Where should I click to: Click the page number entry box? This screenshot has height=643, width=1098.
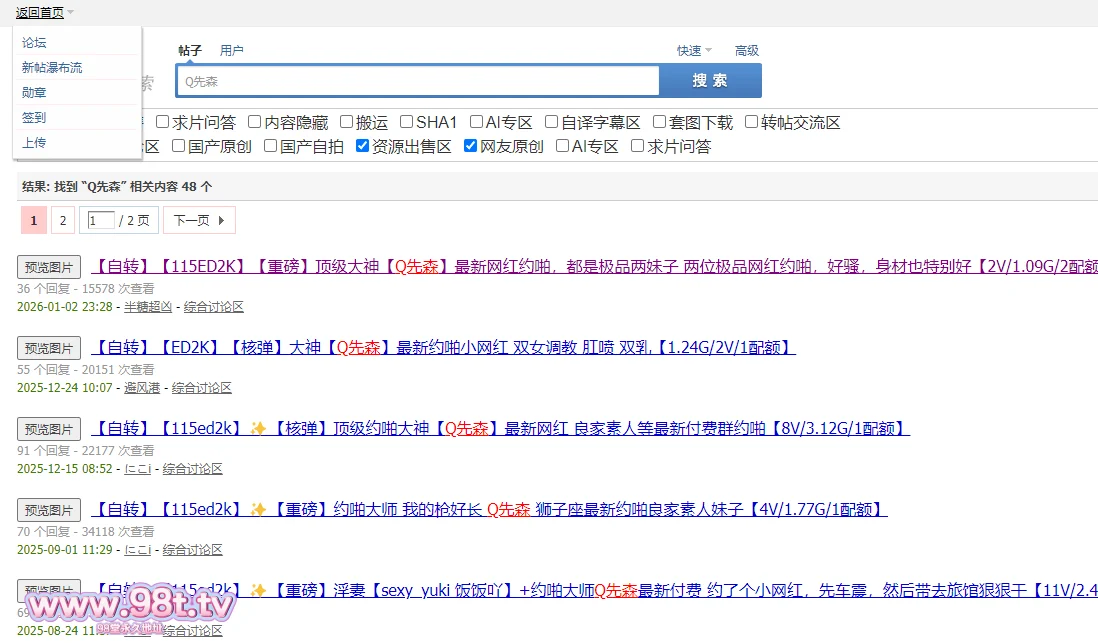tap(101, 220)
